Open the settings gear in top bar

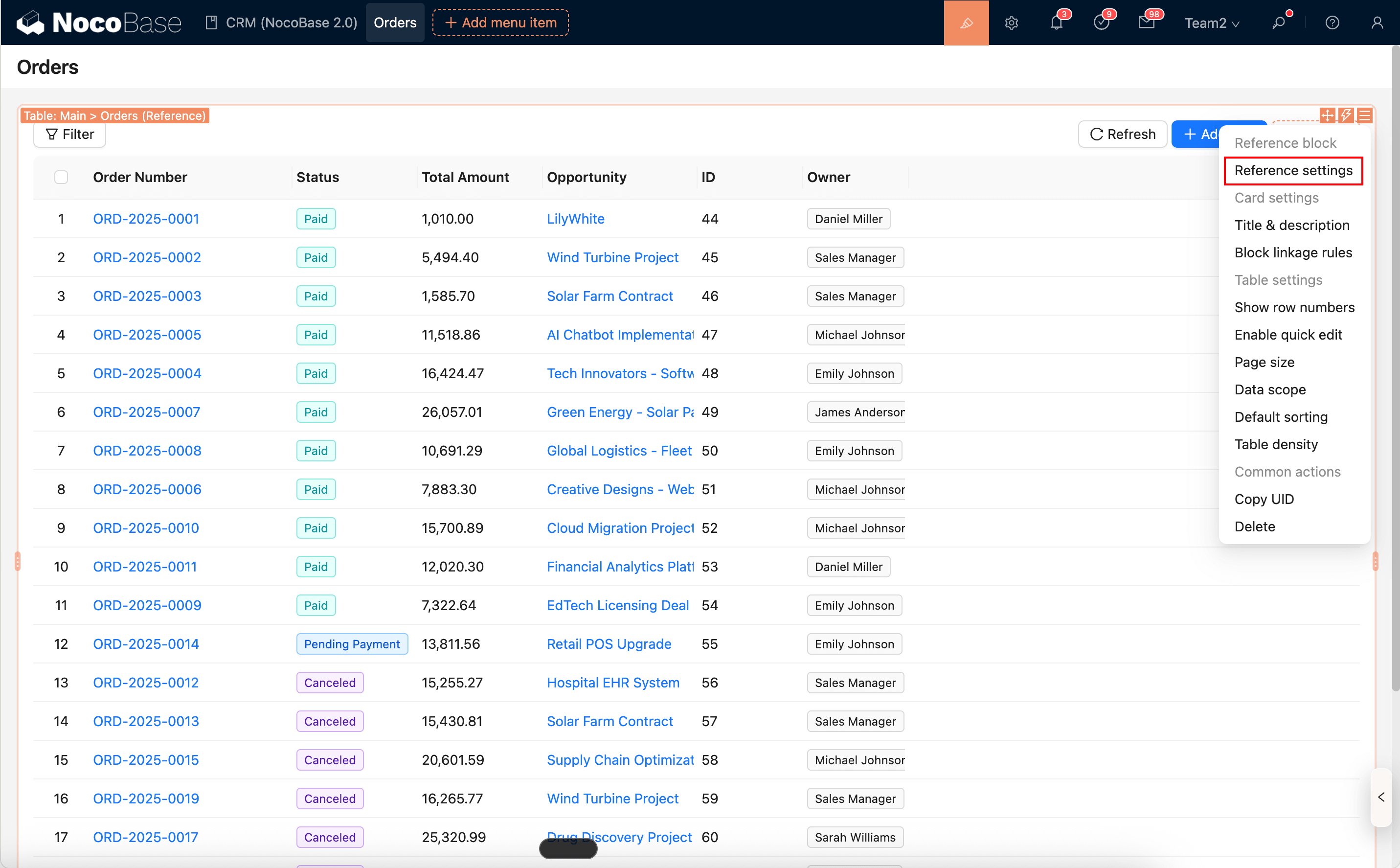click(x=1011, y=23)
